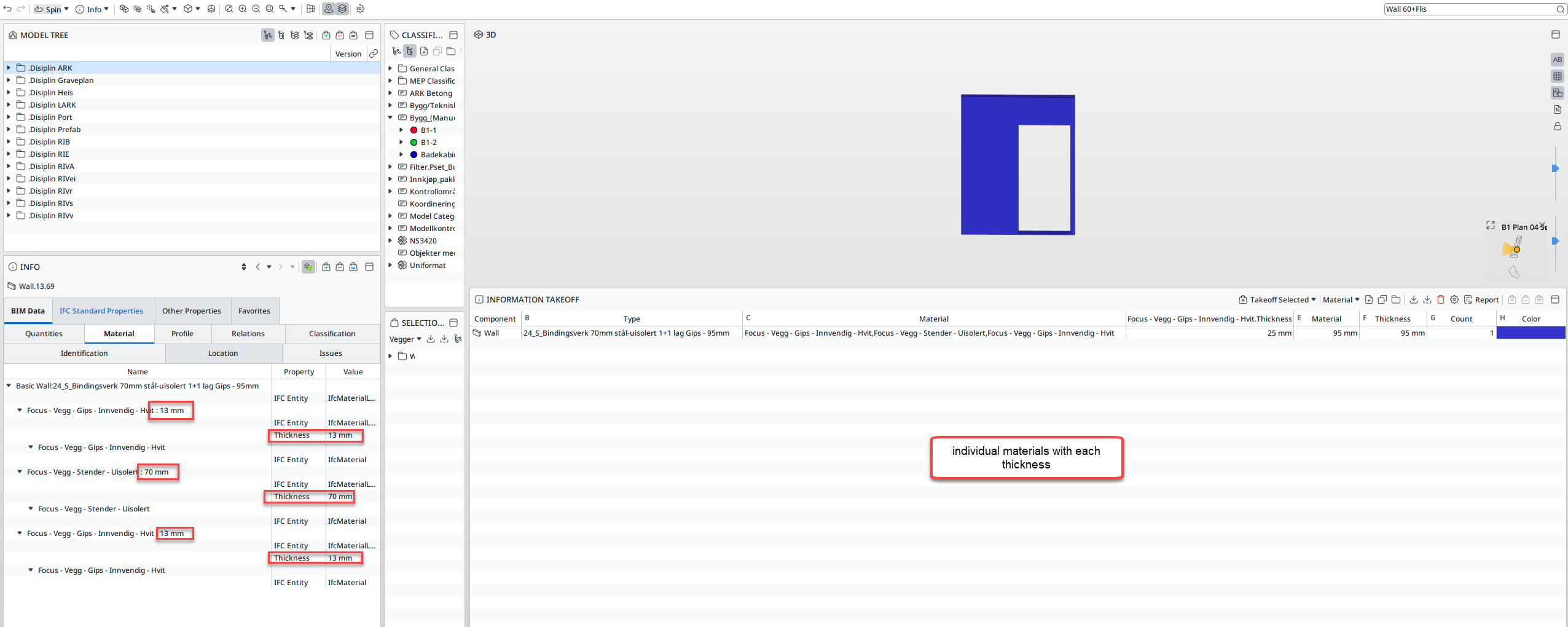Click the 3D settings gear icon
This screenshot has width=1568, height=627.
point(360,9)
